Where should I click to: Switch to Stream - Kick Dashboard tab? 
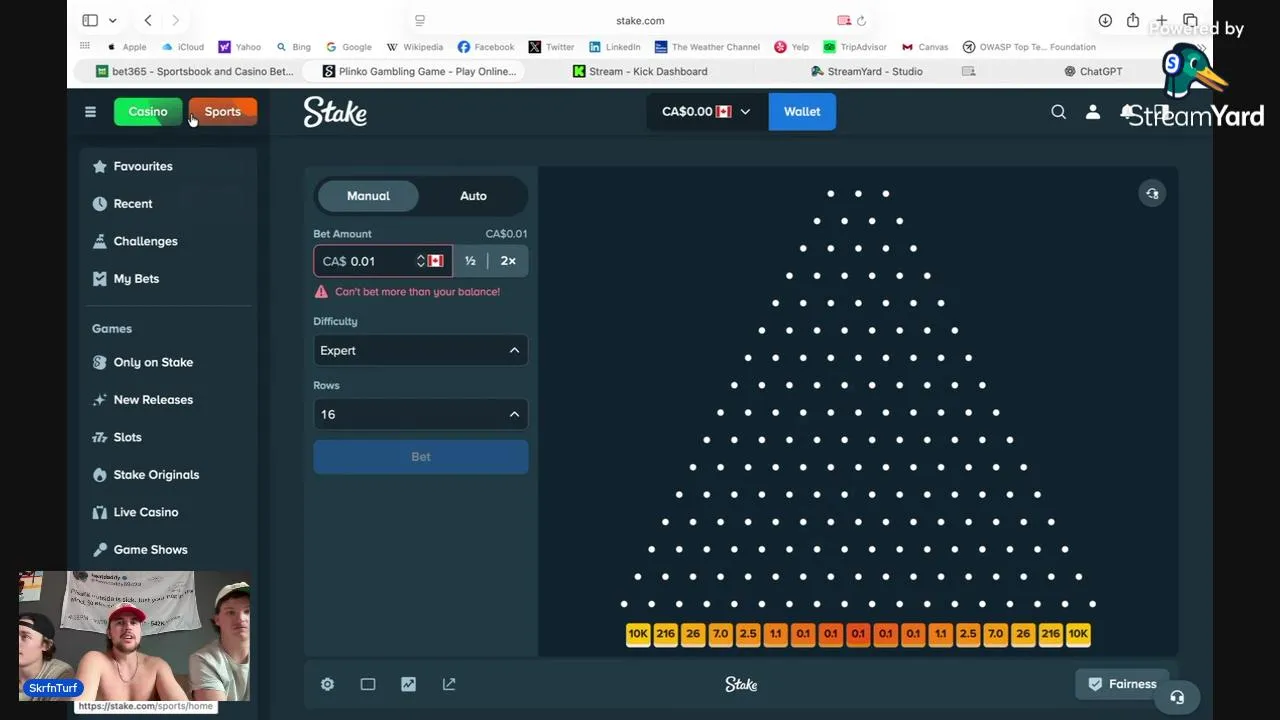pos(640,71)
